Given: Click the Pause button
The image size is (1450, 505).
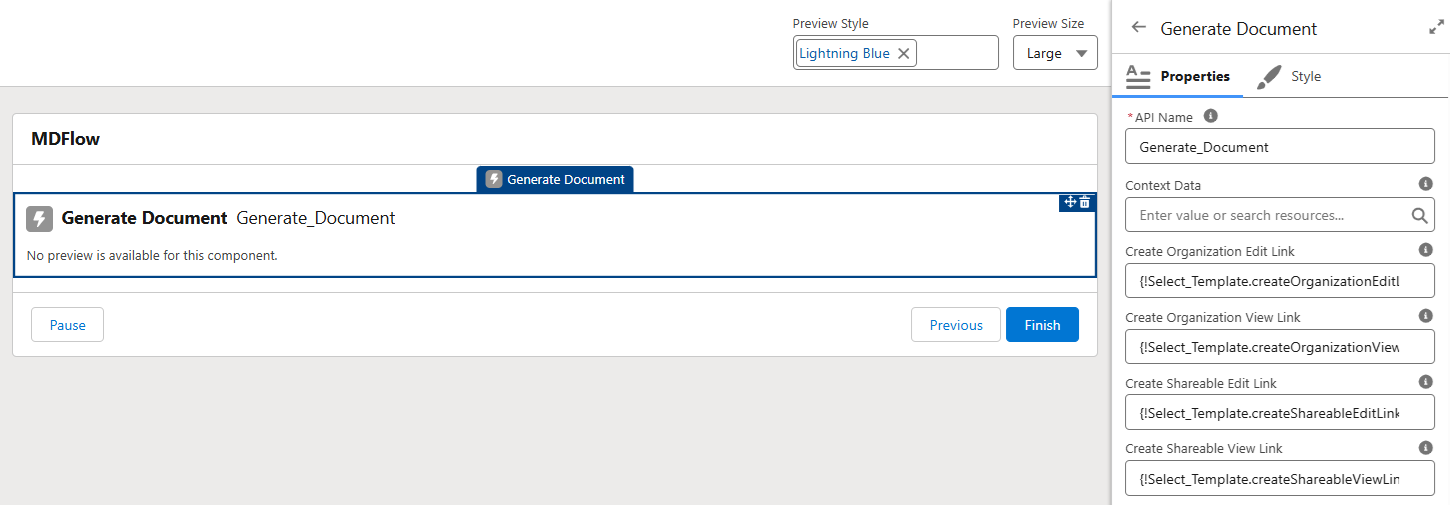Looking at the screenshot, I should click(x=67, y=325).
